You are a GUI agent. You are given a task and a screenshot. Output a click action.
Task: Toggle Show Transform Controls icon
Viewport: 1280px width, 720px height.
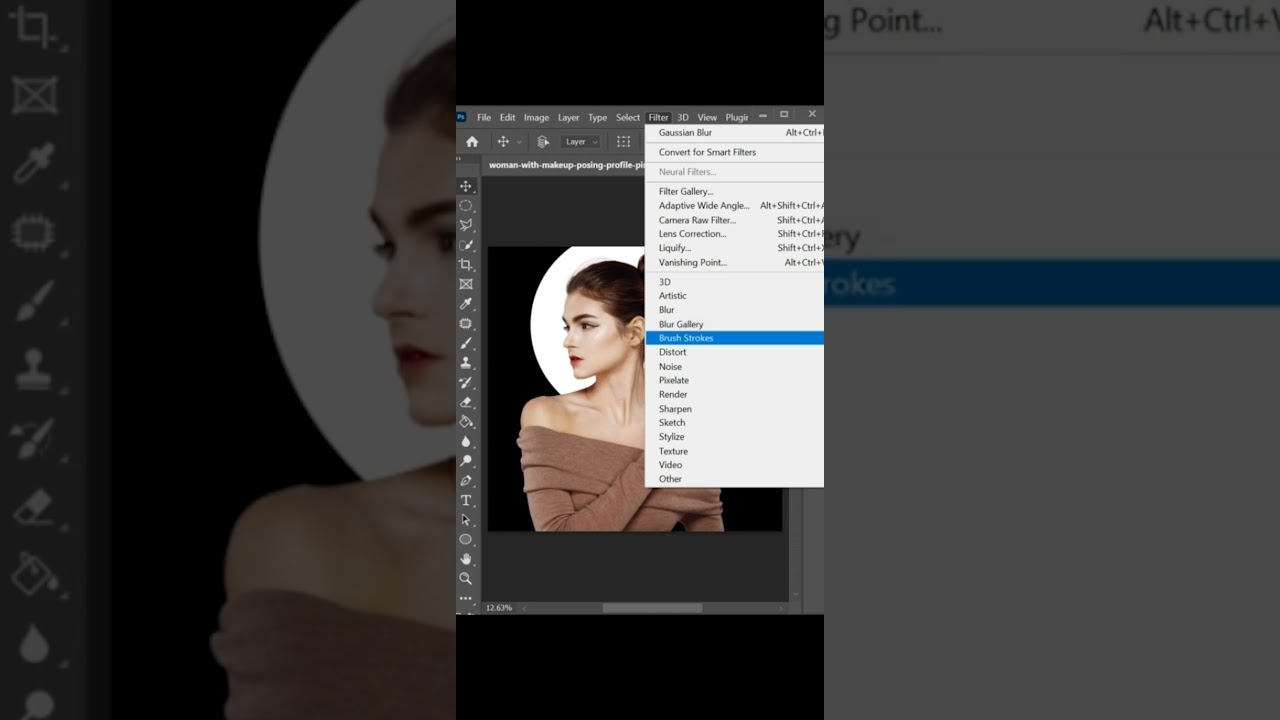tap(623, 142)
